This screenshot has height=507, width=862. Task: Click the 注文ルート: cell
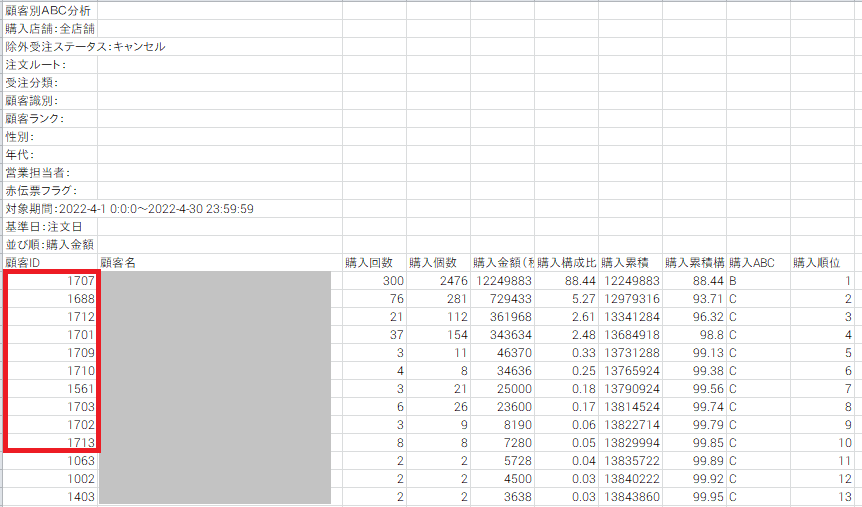point(50,65)
